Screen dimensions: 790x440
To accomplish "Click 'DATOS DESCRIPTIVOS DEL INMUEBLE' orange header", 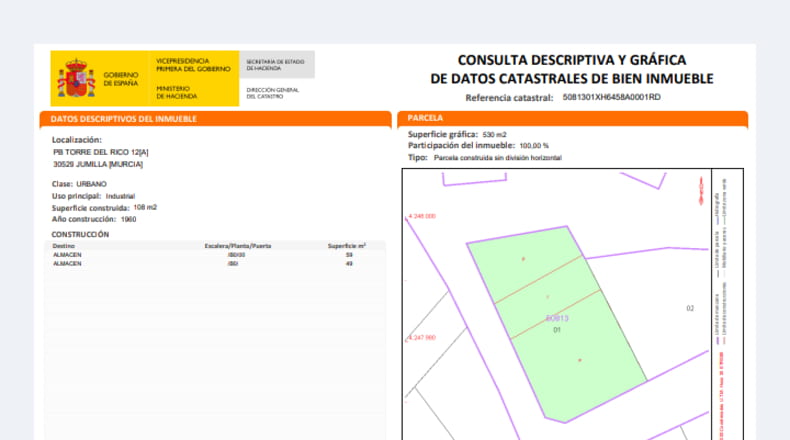I will 216,119.
